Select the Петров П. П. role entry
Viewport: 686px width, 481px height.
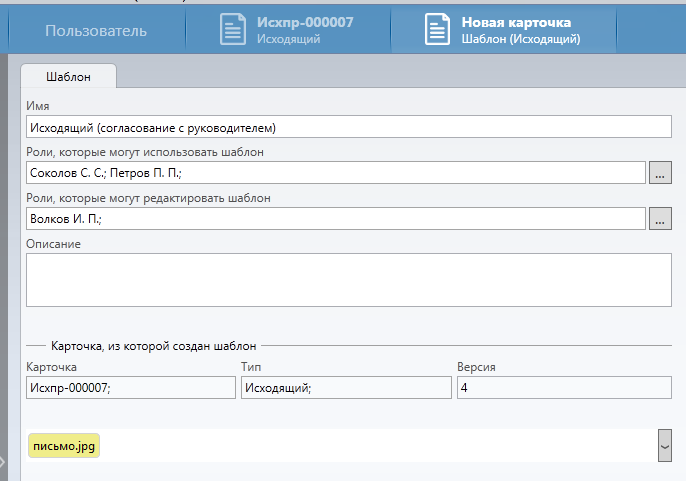[146, 173]
